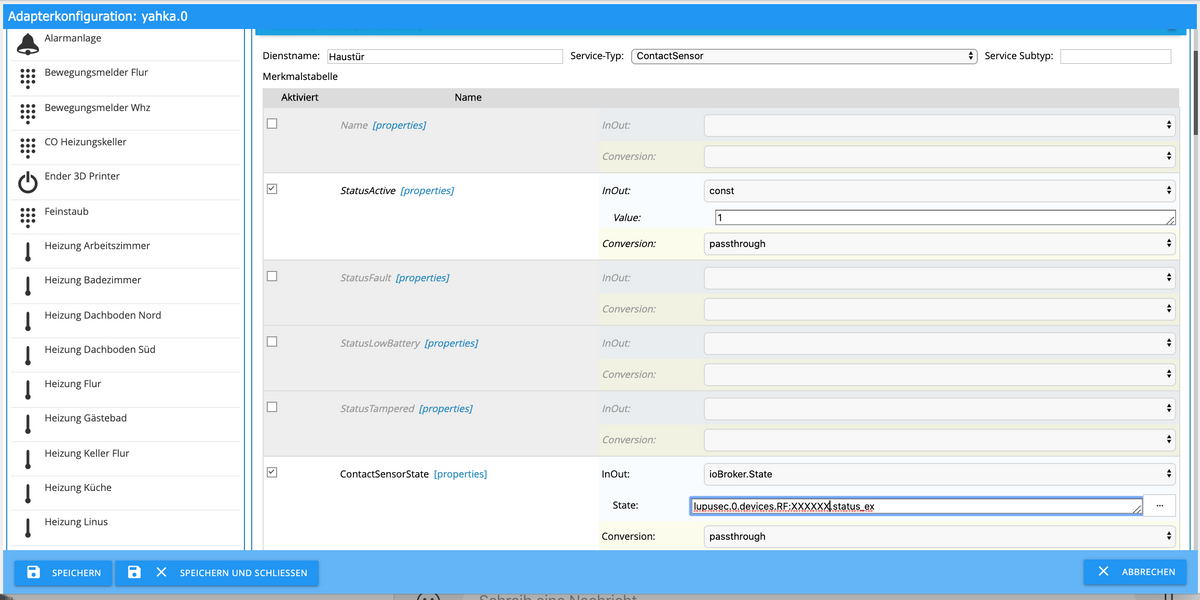1200x600 pixels.
Task: Open StatusActive Conversion passthrough dropdown
Action: [940, 243]
